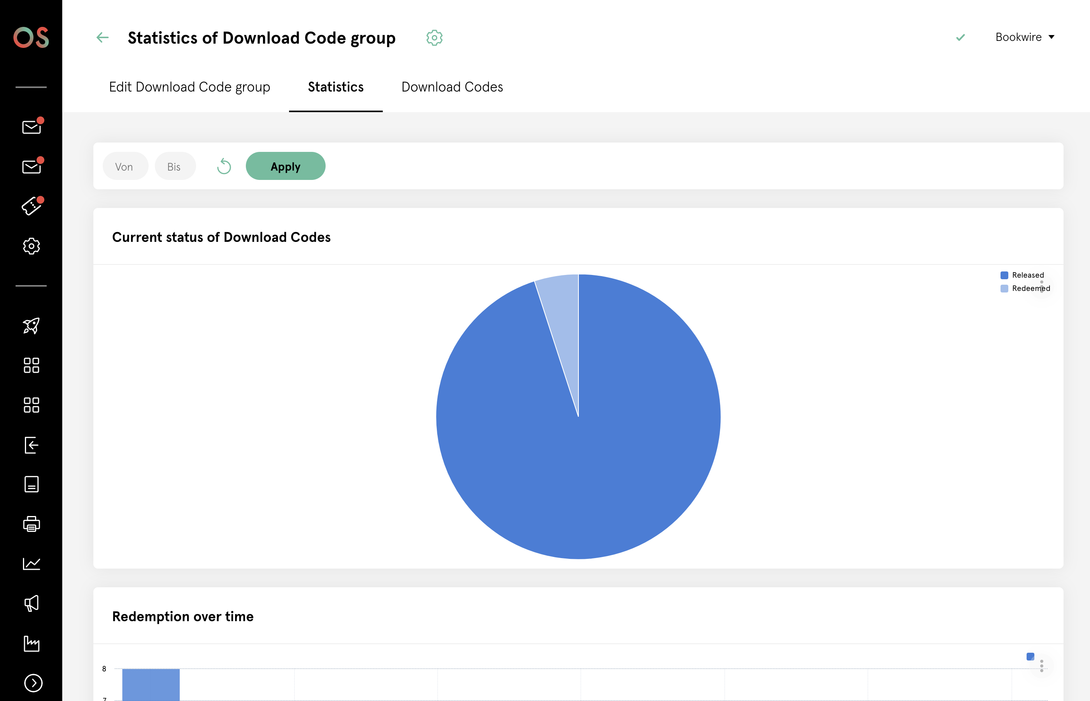Click the sidebar settings gear icon
Screen dimensions: 1090x701
coord(31,246)
